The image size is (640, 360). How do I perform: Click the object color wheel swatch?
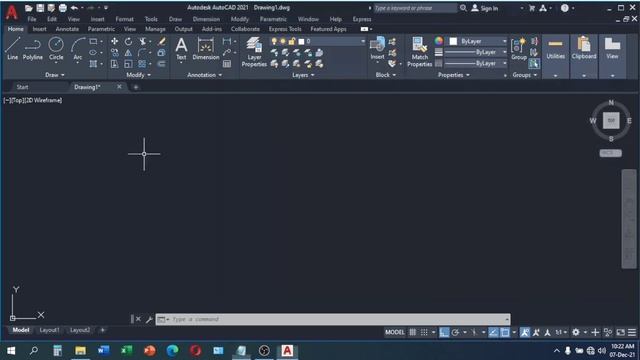(x=439, y=41)
